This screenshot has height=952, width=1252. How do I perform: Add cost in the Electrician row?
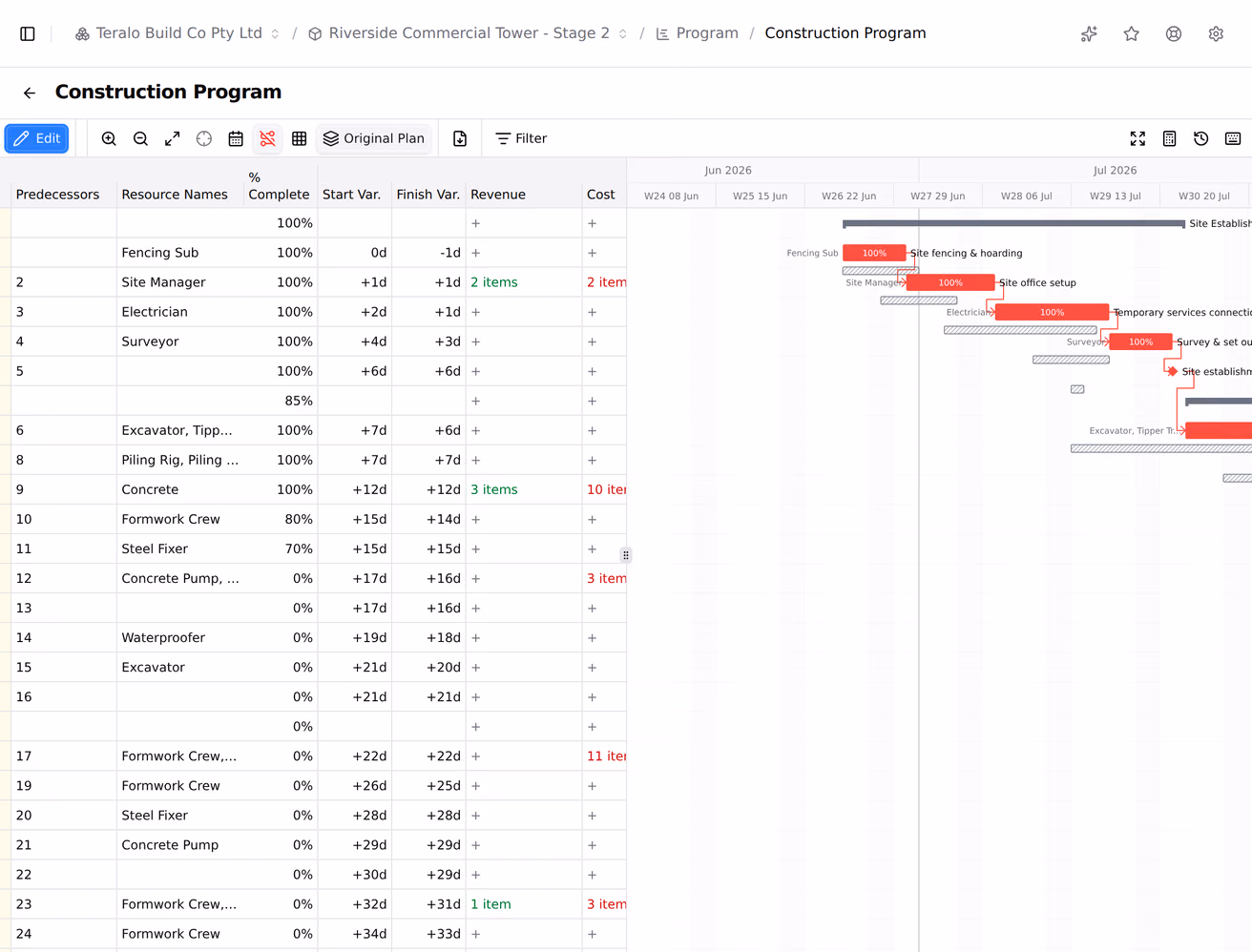(x=593, y=312)
